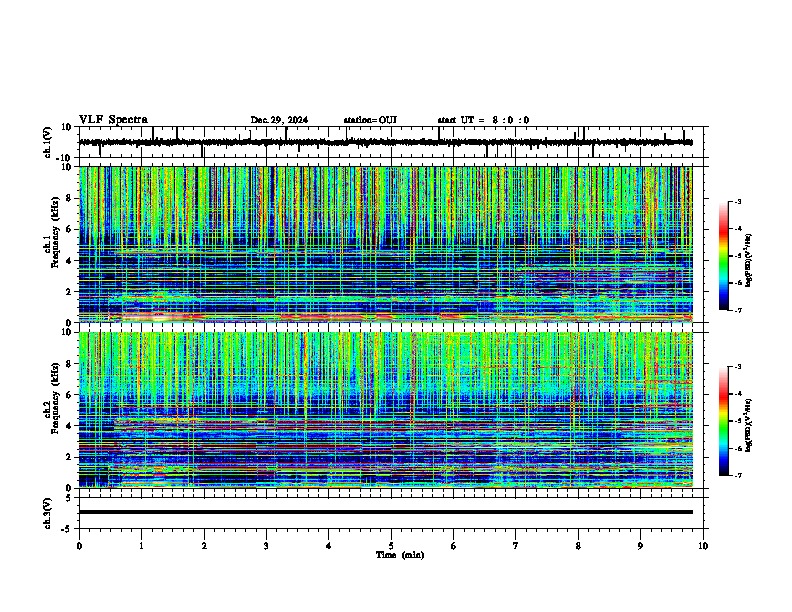Screen dimensions: 792x612
Task: Click the "Time (min)" axis label
Action: 400,555
